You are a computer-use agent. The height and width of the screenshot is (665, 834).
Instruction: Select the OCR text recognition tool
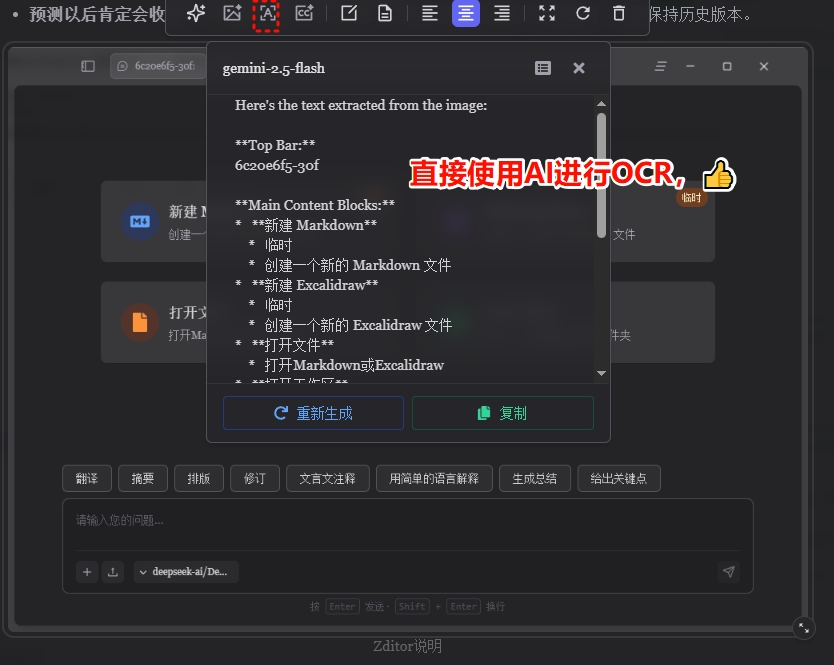[267, 14]
